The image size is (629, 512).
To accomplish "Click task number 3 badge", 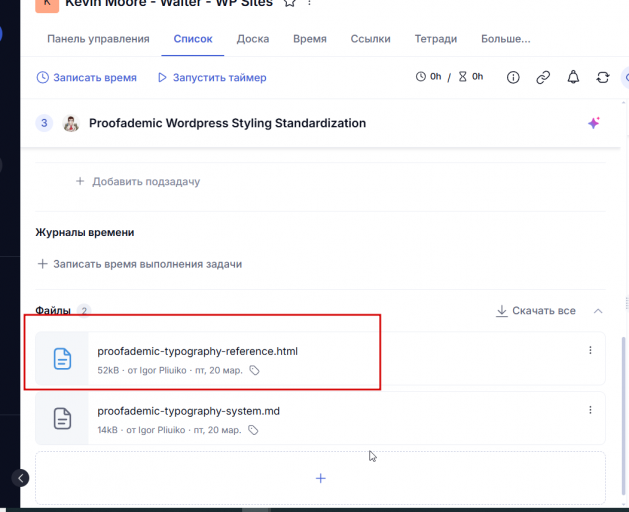I will pos(44,123).
